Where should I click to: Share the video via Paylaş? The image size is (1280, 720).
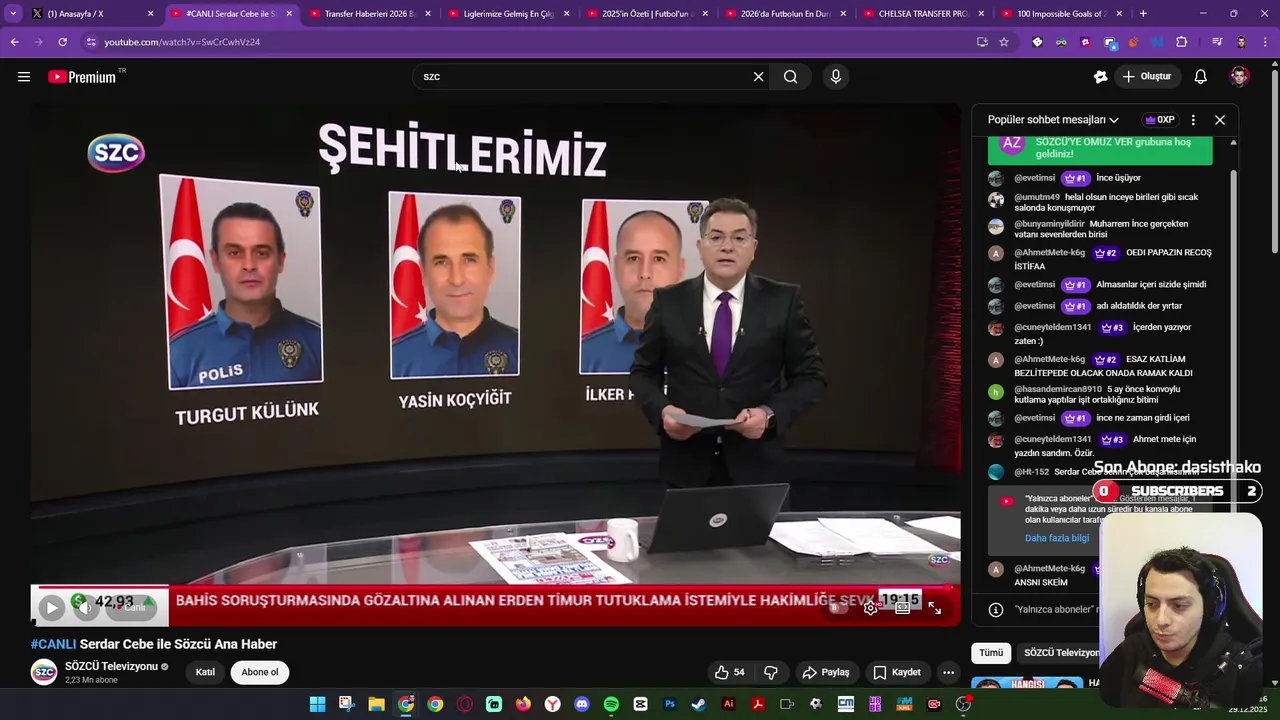[826, 672]
